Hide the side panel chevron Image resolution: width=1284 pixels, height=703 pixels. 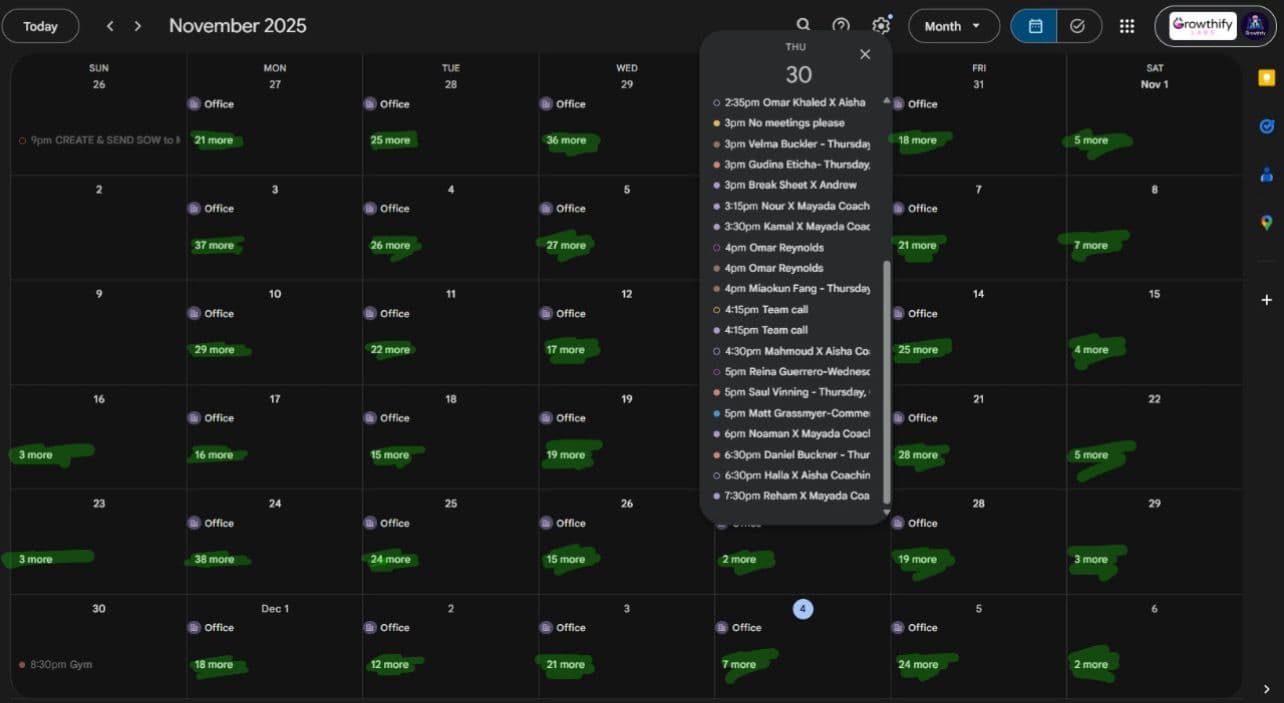coord(1266,689)
